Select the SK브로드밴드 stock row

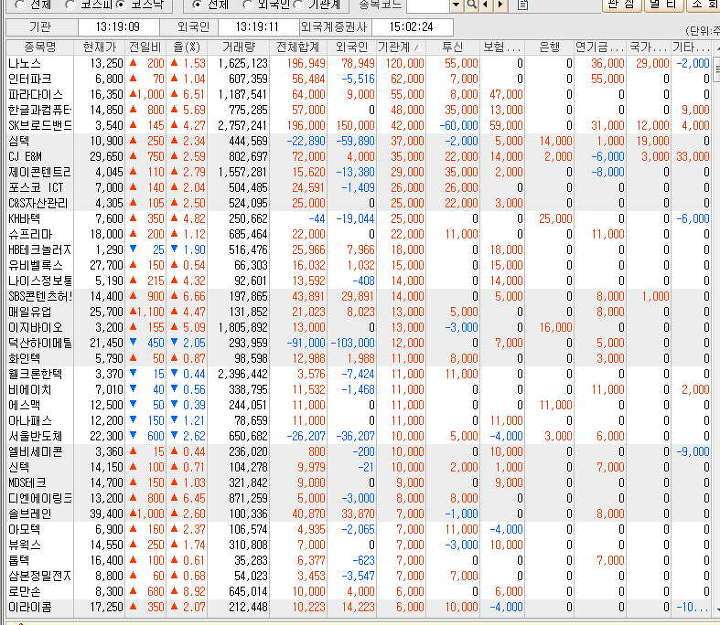click(360, 125)
